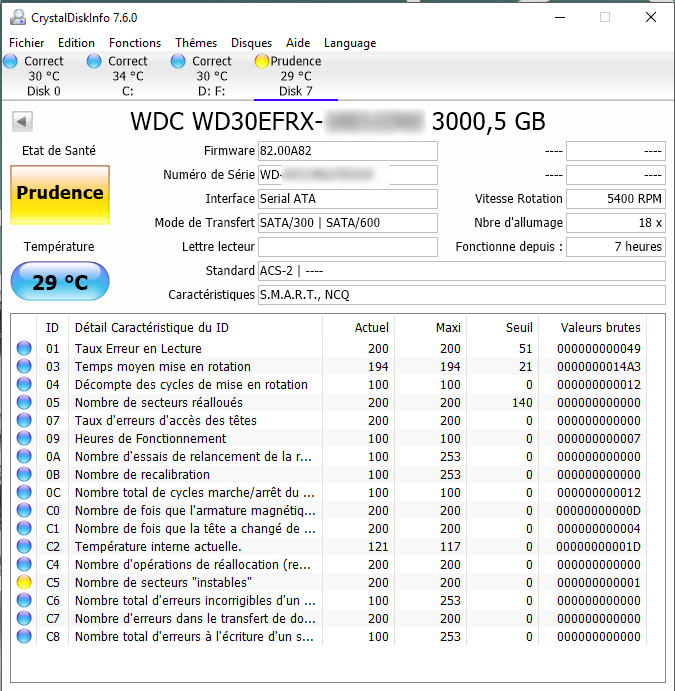Screen dimensions: 675x691
Task: Select row 'Temps moyen mise en rotation'
Action: (330, 366)
